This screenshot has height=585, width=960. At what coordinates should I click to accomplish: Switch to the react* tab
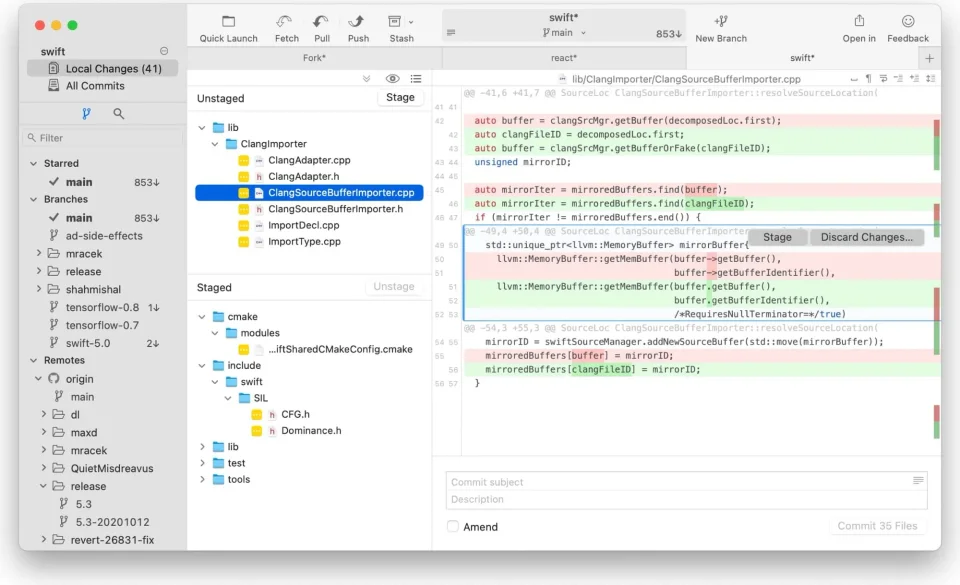pyautogui.click(x=564, y=58)
